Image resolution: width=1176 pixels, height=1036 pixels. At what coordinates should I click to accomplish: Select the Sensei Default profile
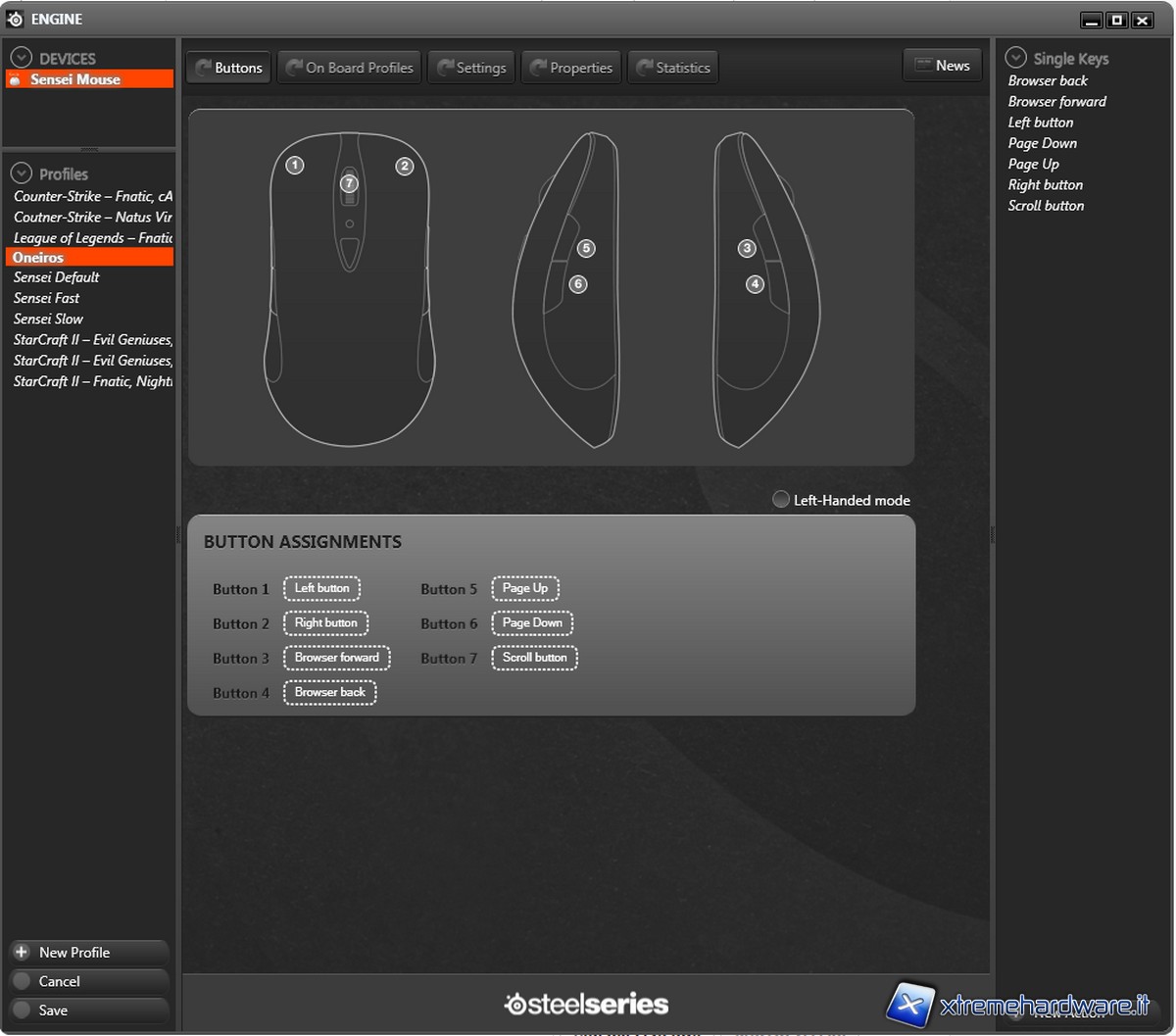pyautogui.click(x=56, y=277)
